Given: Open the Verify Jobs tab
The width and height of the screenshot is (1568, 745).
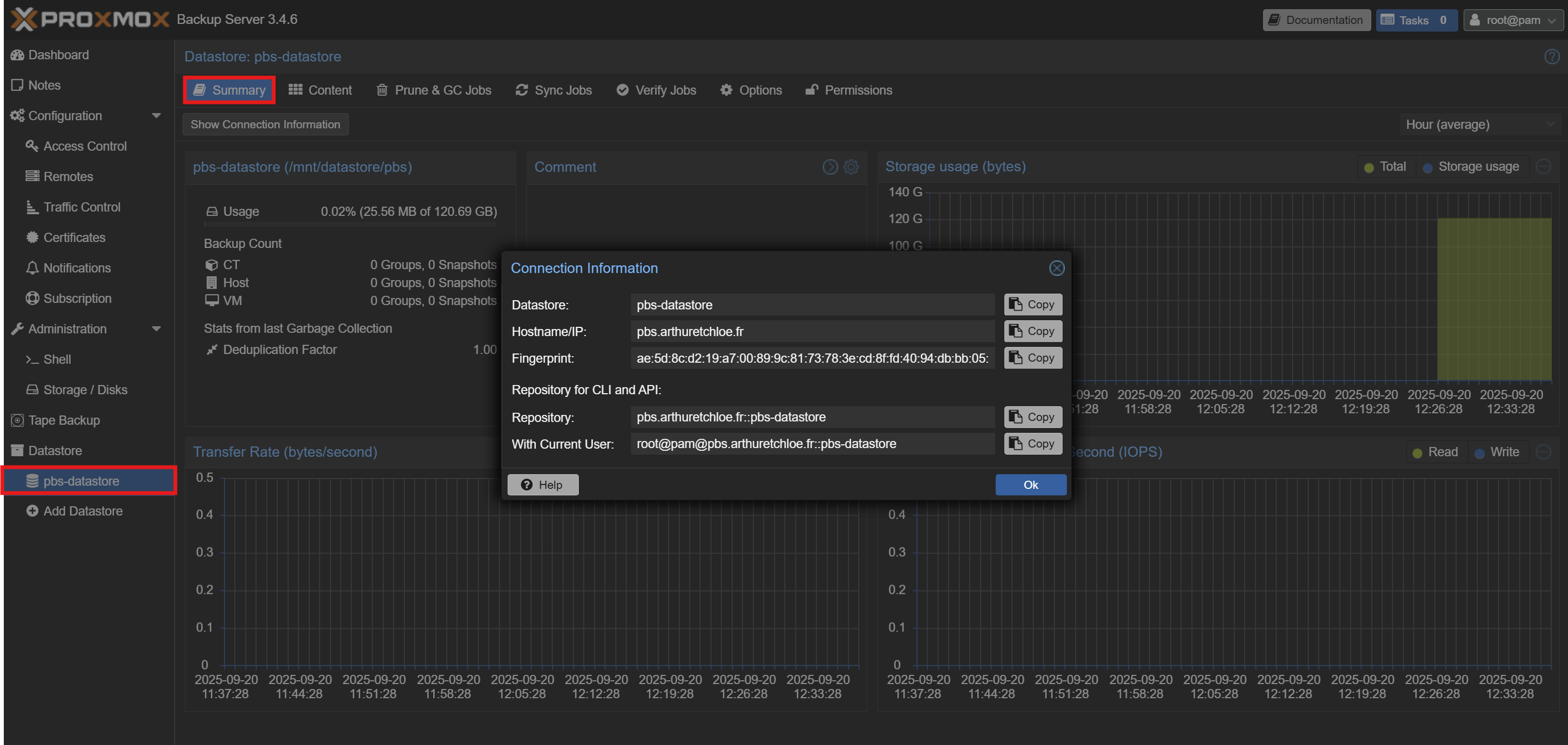Looking at the screenshot, I should click(656, 90).
